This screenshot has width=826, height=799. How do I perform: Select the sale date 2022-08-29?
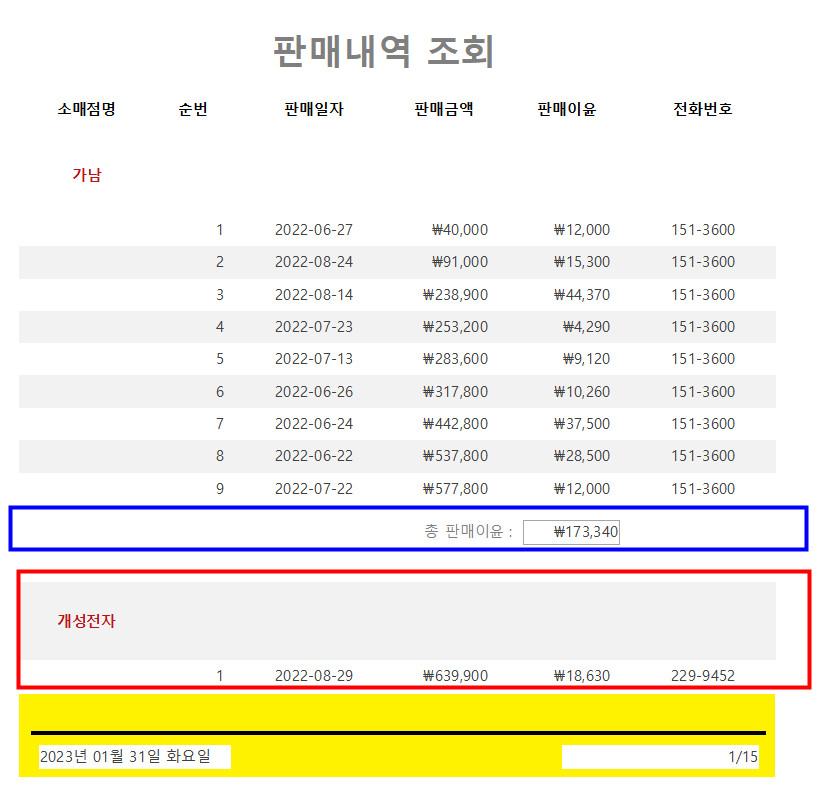coord(313,676)
